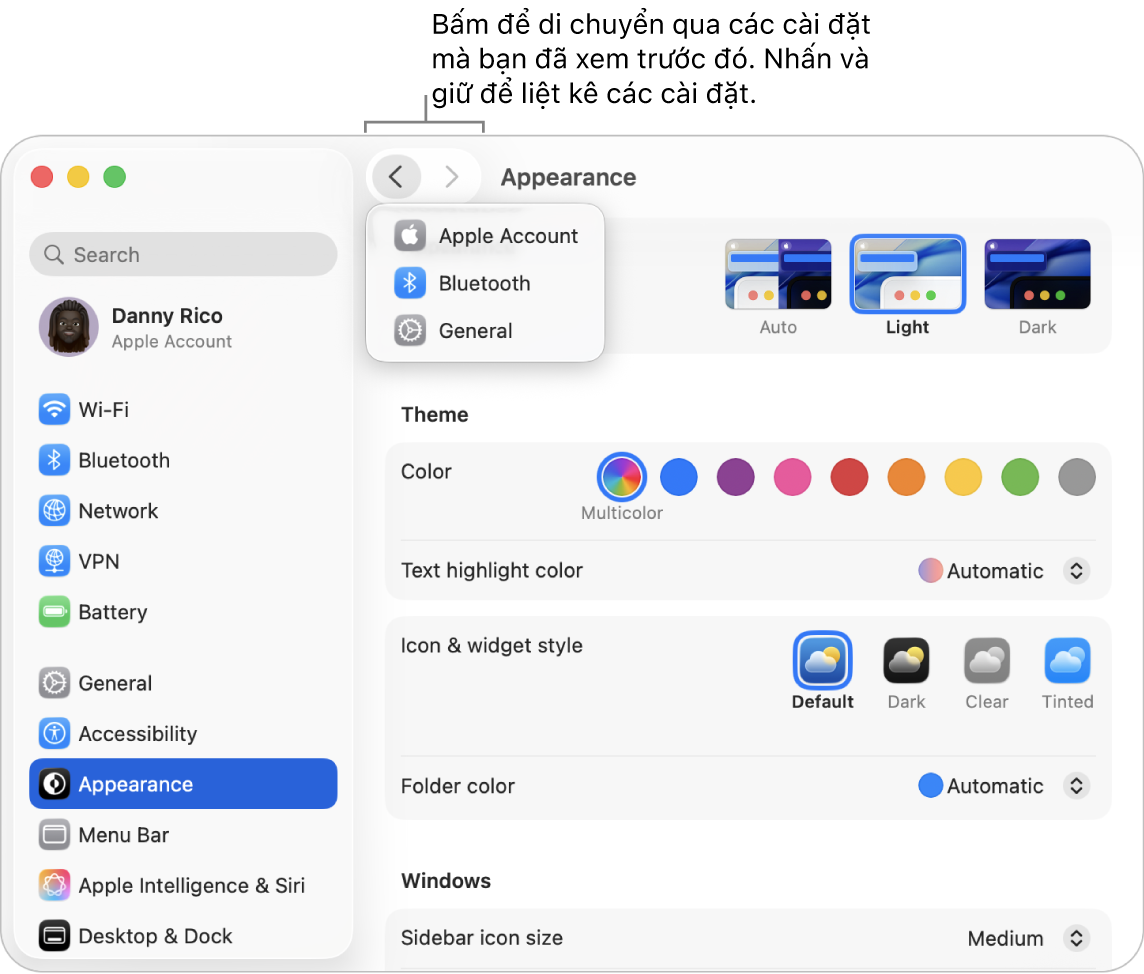Open Battery settings pane

(x=112, y=612)
